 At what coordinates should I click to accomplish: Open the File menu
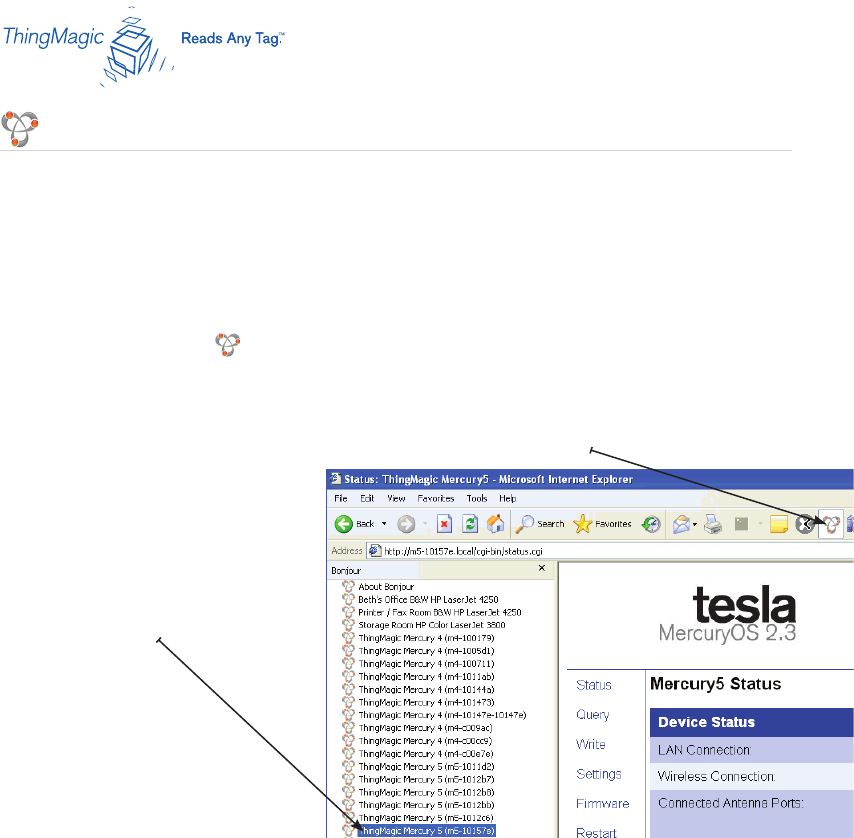[x=341, y=498]
